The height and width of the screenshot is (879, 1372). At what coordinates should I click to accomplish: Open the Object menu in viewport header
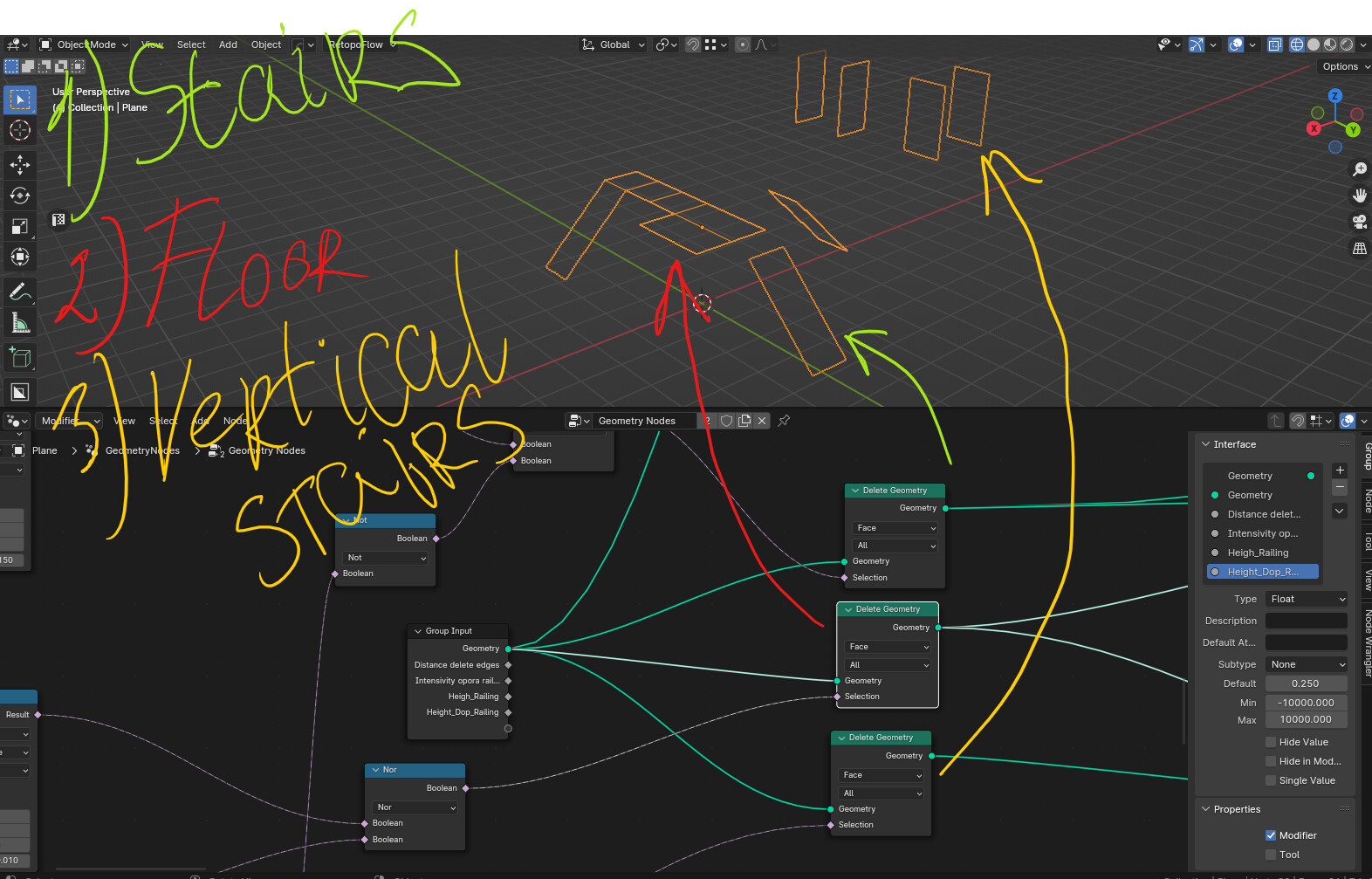266,45
